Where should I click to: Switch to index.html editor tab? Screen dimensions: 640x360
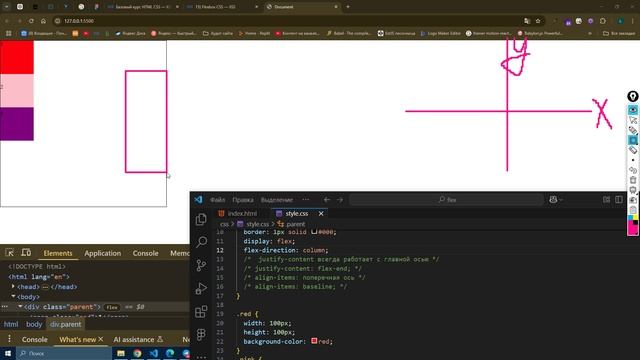pyautogui.click(x=238, y=213)
